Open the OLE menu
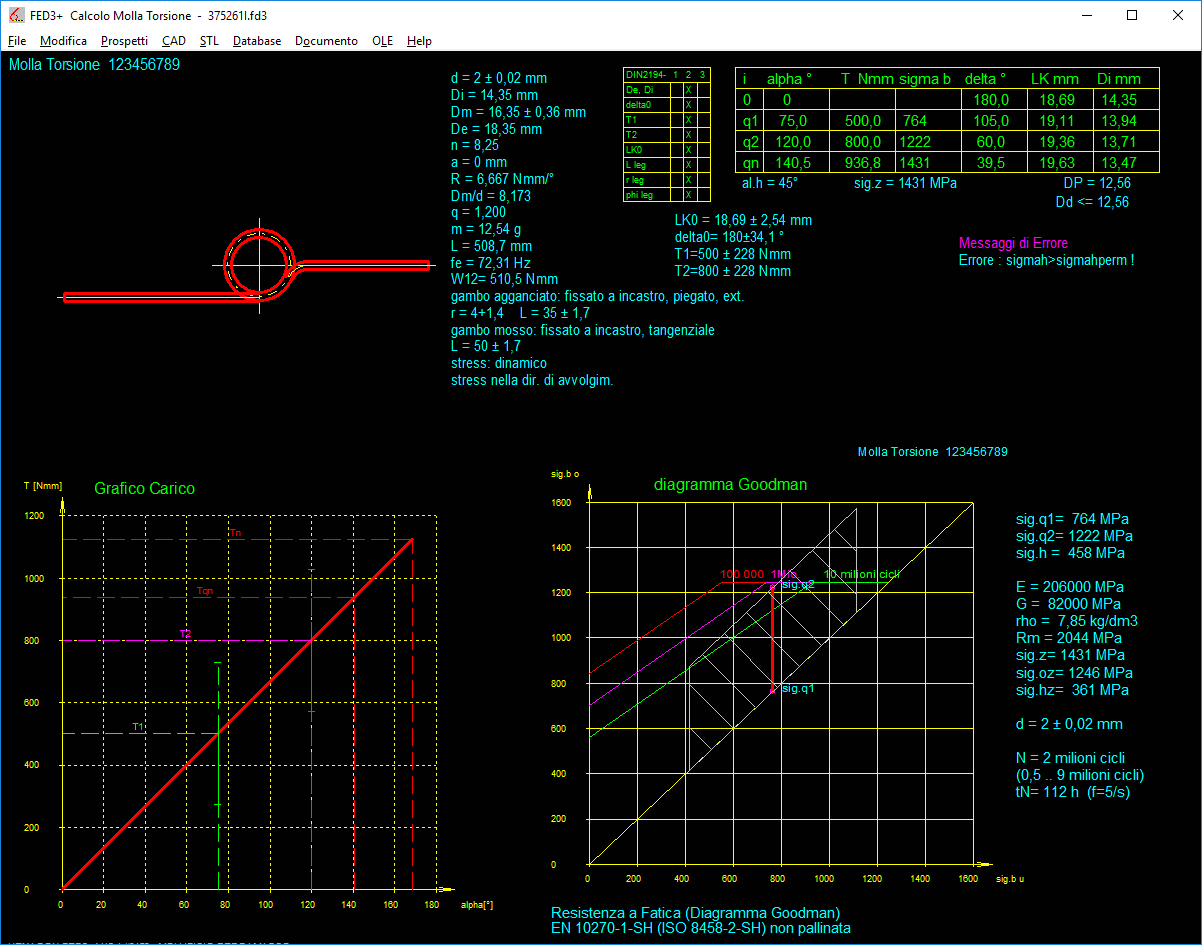This screenshot has height=945, width=1202. [382, 41]
